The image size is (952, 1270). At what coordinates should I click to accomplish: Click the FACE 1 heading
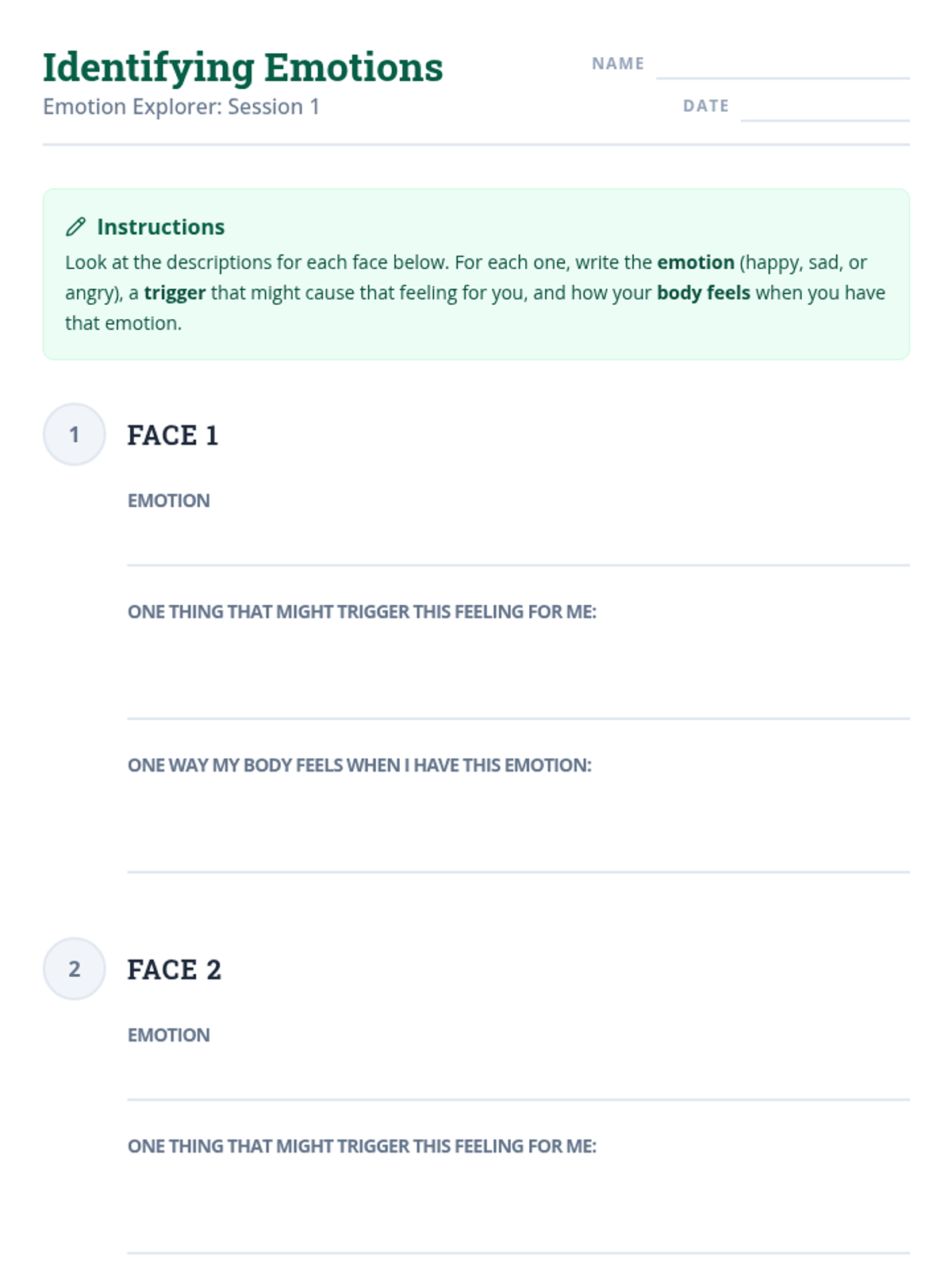pyautogui.click(x=172, y=435)
